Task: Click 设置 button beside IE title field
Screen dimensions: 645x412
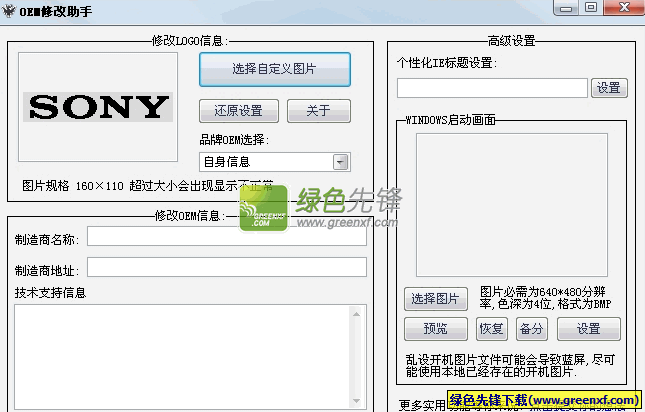Action: 609,88
